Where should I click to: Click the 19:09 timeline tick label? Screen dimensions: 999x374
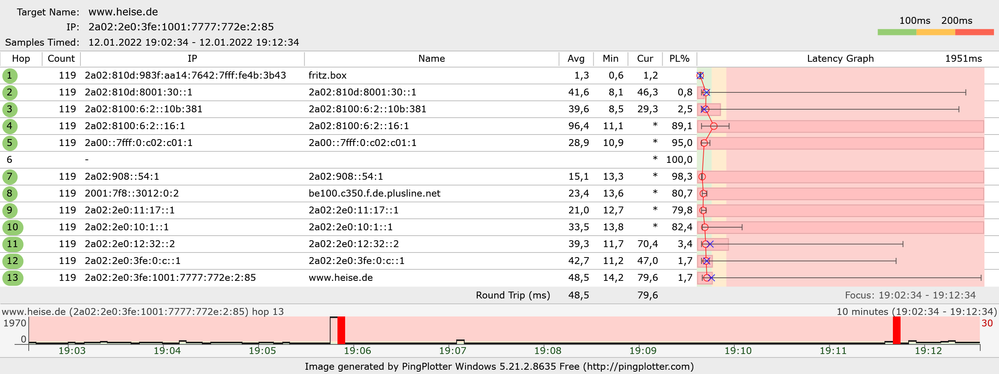[x=643, y=350]
